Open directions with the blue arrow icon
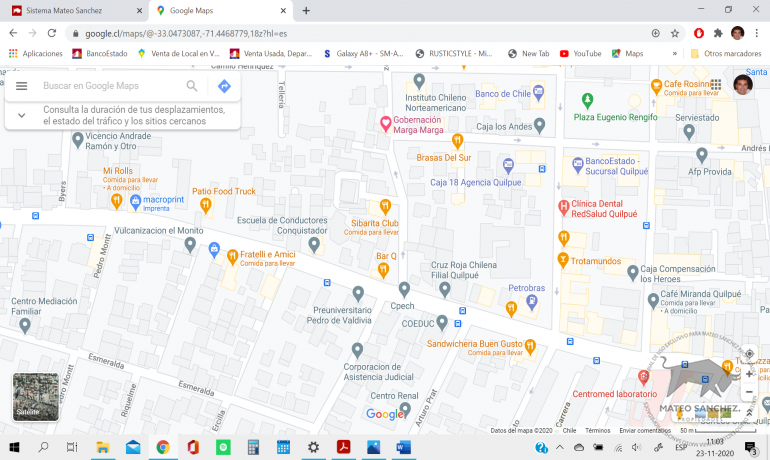 coord(224,86)
